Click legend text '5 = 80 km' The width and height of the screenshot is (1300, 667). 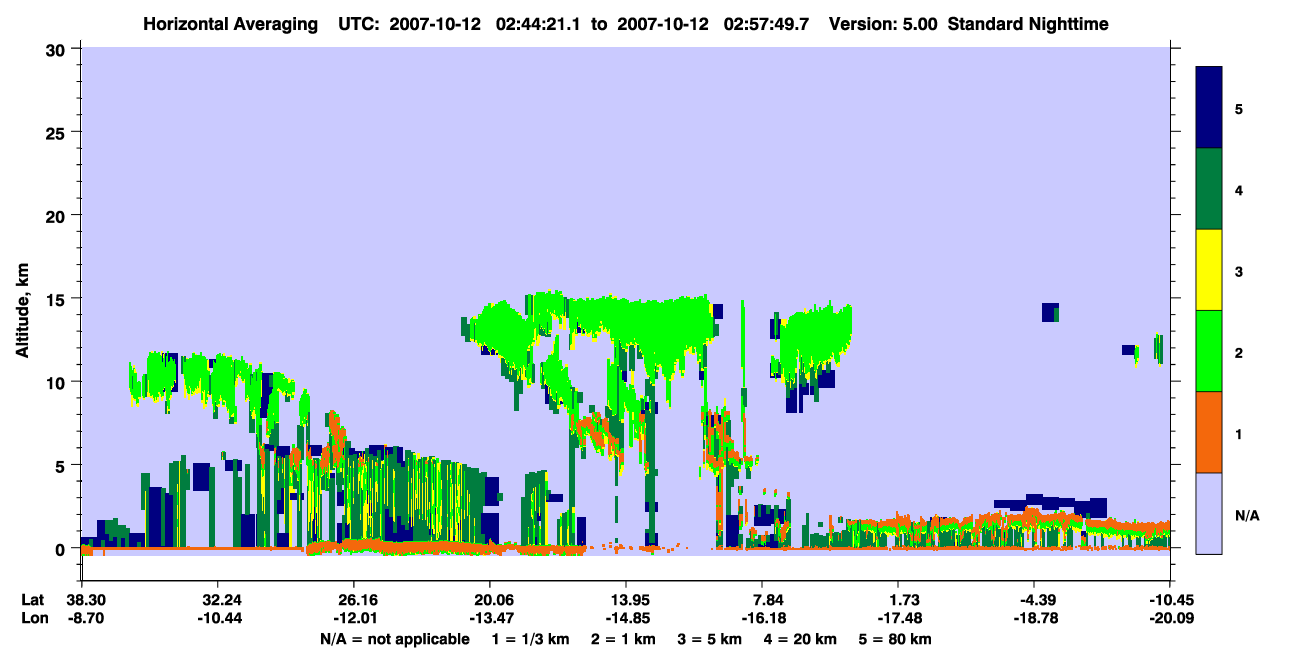tap(895, 639)
